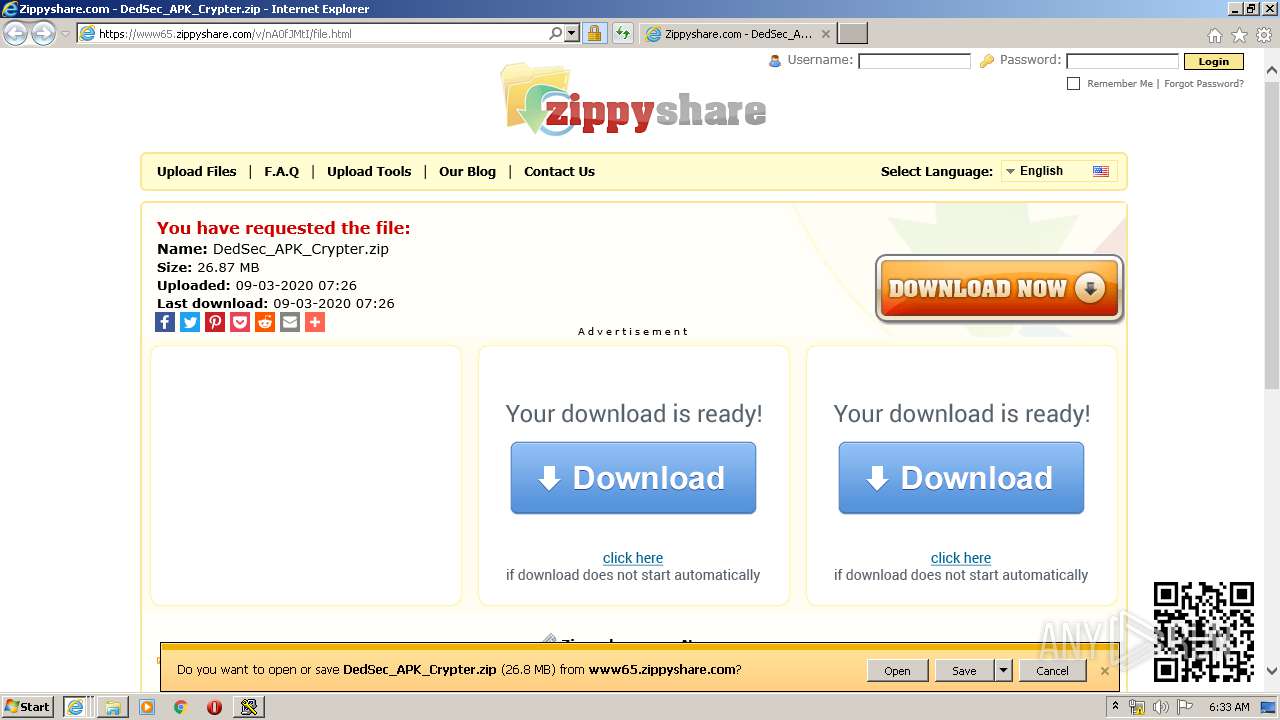Image resolution: width=1280 pixels, height=720 pixels.
Task: Share file on Reddit icon
Action: point(265,322)
